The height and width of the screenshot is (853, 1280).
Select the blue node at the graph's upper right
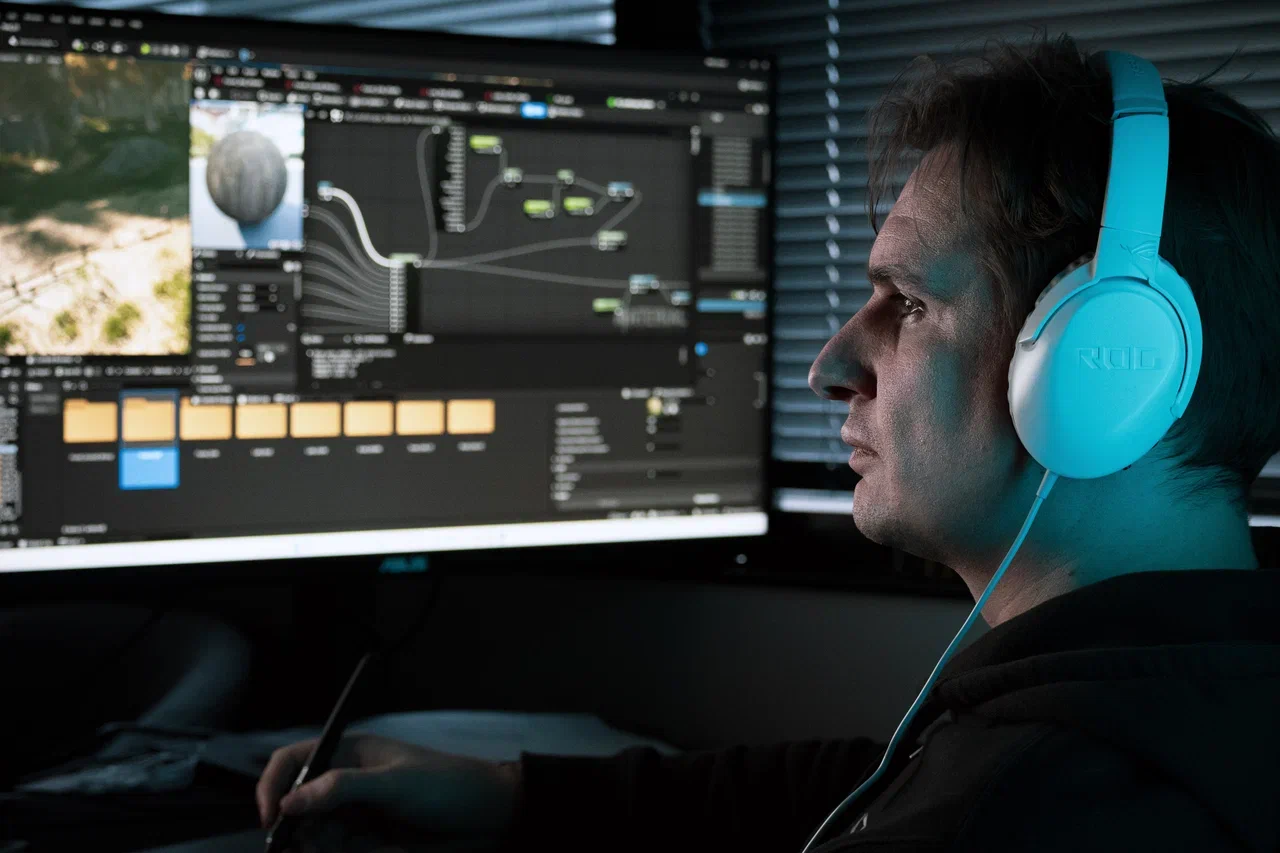coord(620,188)
